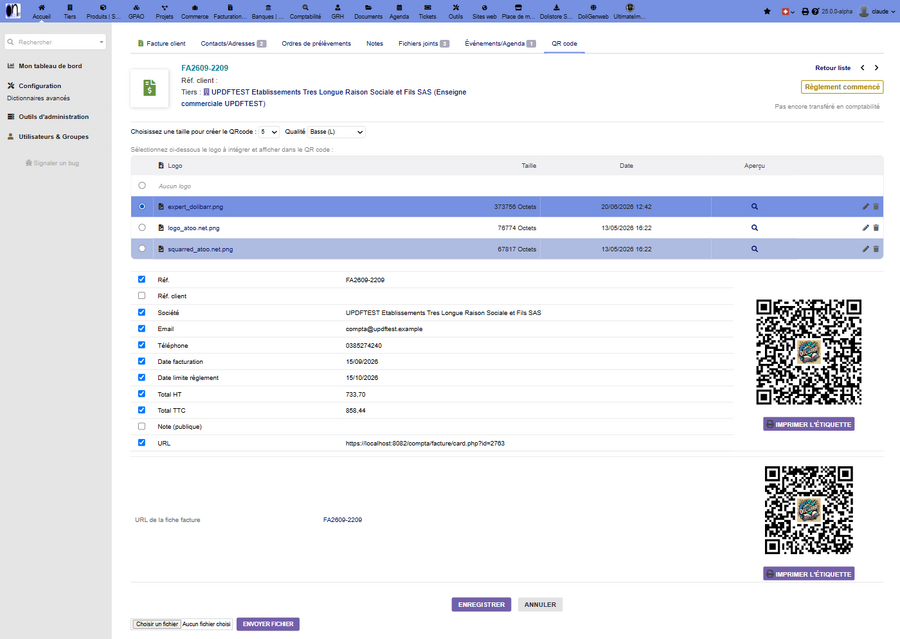Image resolution: width=900 pixels, height=639 pixels.
Task: Preview squarred_atoo.net.png with magnifier icon
Action: 754,249
